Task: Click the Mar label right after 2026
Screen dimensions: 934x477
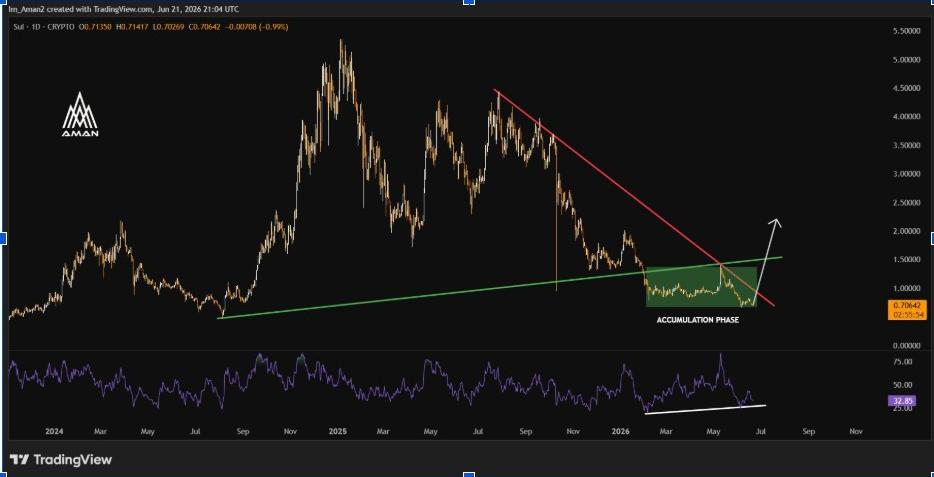Action: point(667,431)
